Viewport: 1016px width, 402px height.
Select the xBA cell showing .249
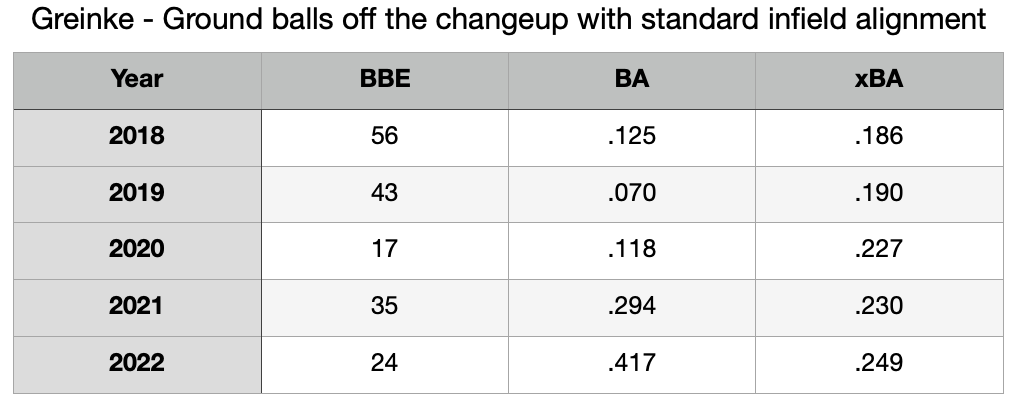point(879,364)
